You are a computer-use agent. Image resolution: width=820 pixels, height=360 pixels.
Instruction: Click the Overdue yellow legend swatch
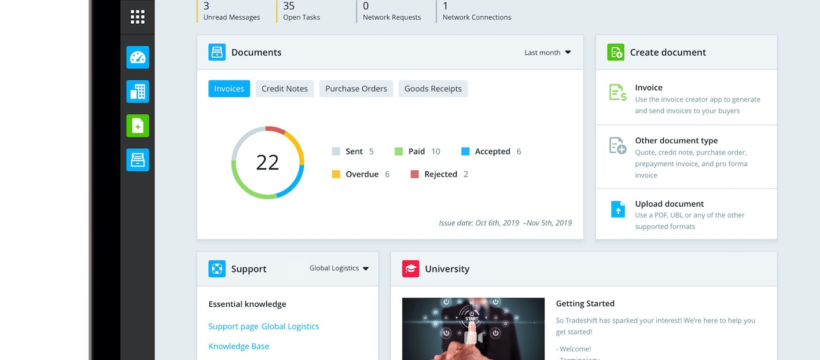point(336,174)
